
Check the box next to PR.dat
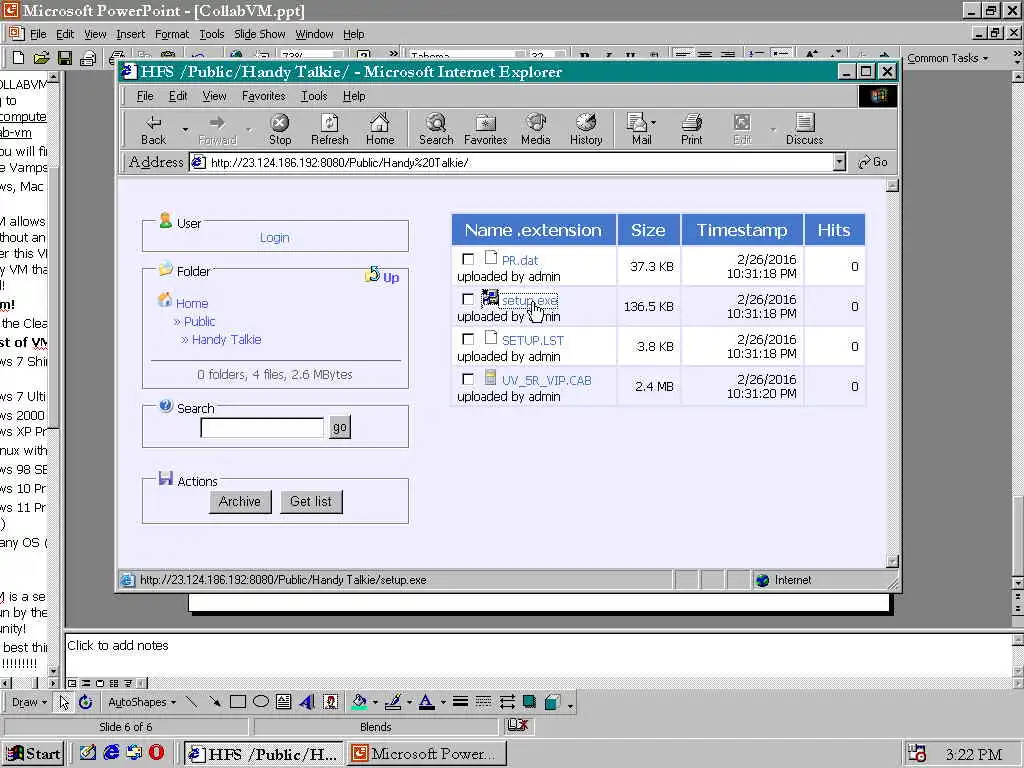[468, 259]
